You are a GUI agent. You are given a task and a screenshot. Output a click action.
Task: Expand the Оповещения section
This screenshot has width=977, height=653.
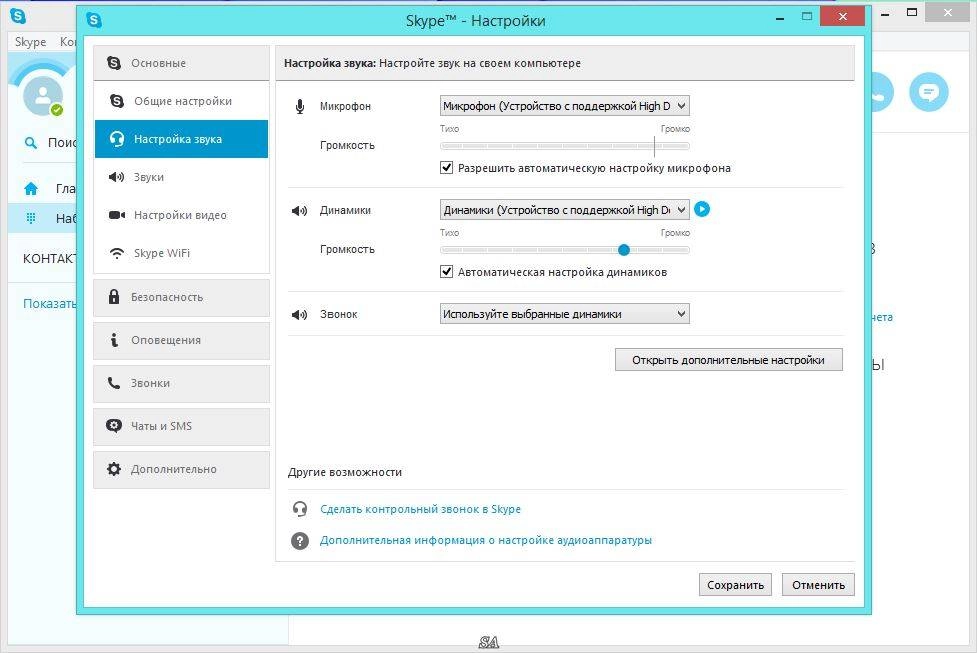(x=181, y=340)
